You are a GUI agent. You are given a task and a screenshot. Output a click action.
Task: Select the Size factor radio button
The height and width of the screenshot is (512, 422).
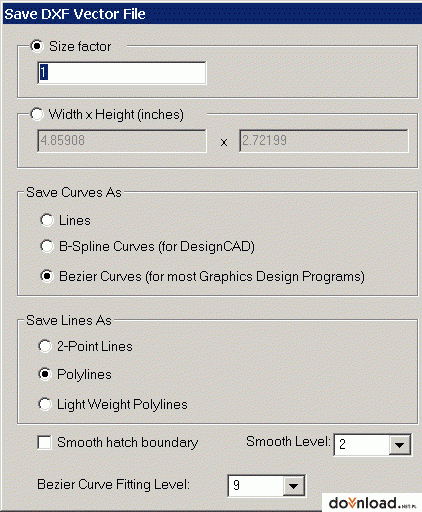37,46
